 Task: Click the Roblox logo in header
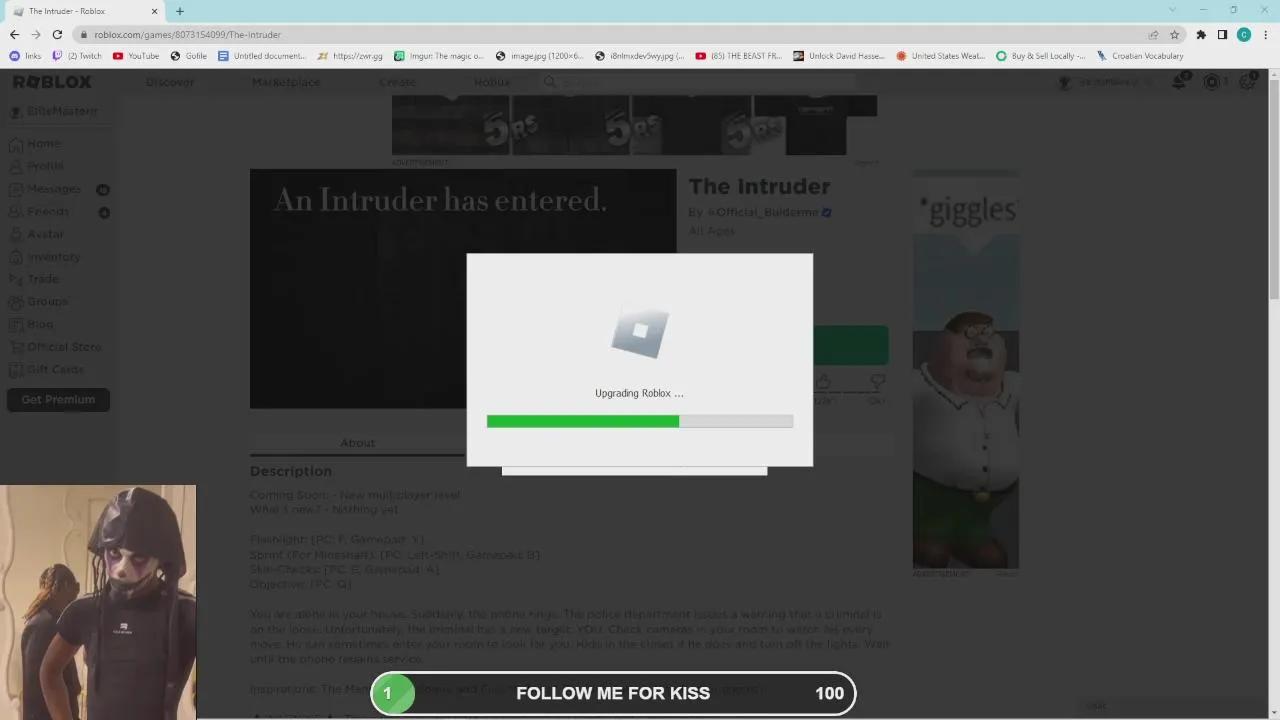coord(52,82)
